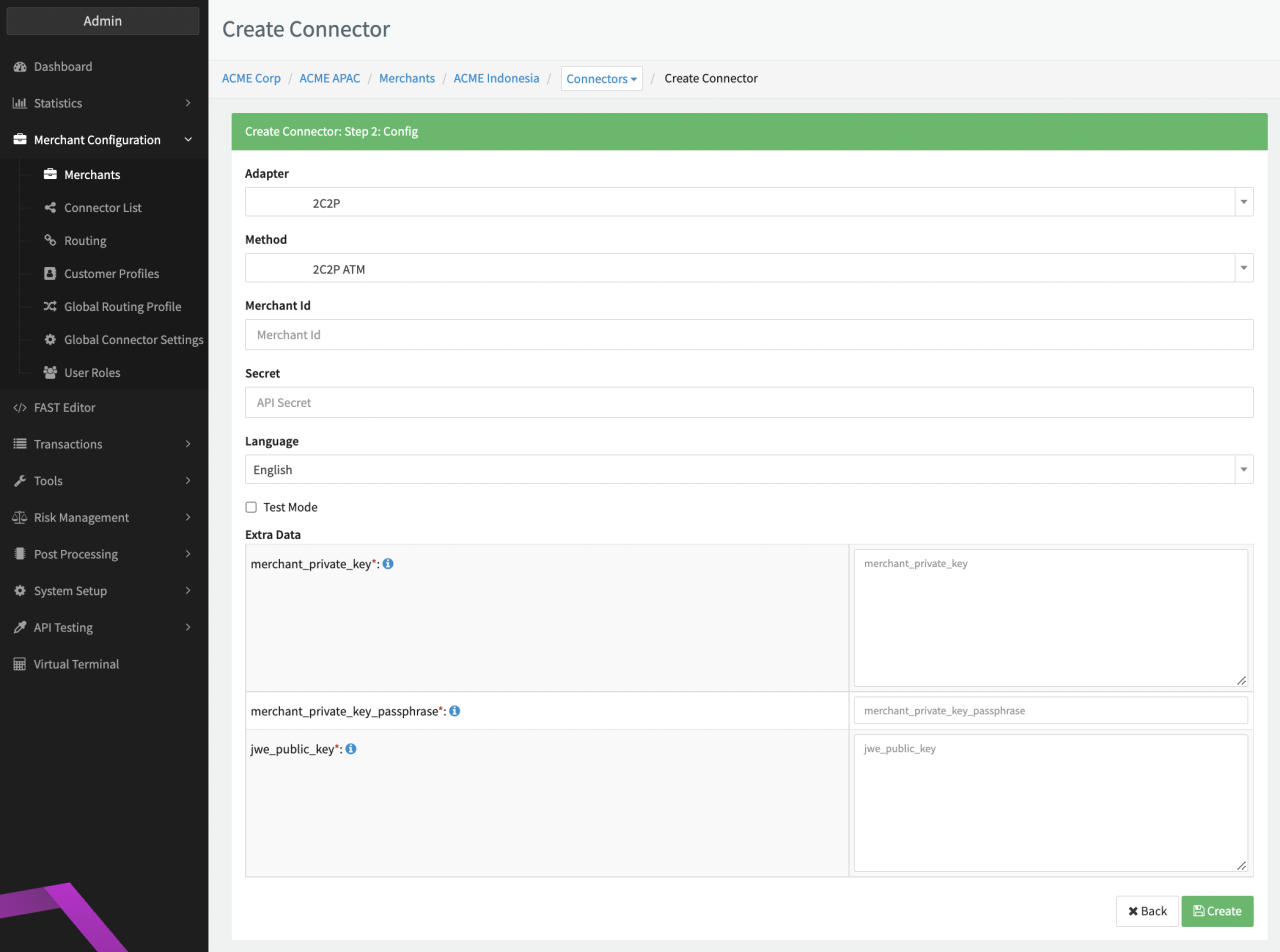Open the Connectors breadcrumb dropdown

(601, 79)
